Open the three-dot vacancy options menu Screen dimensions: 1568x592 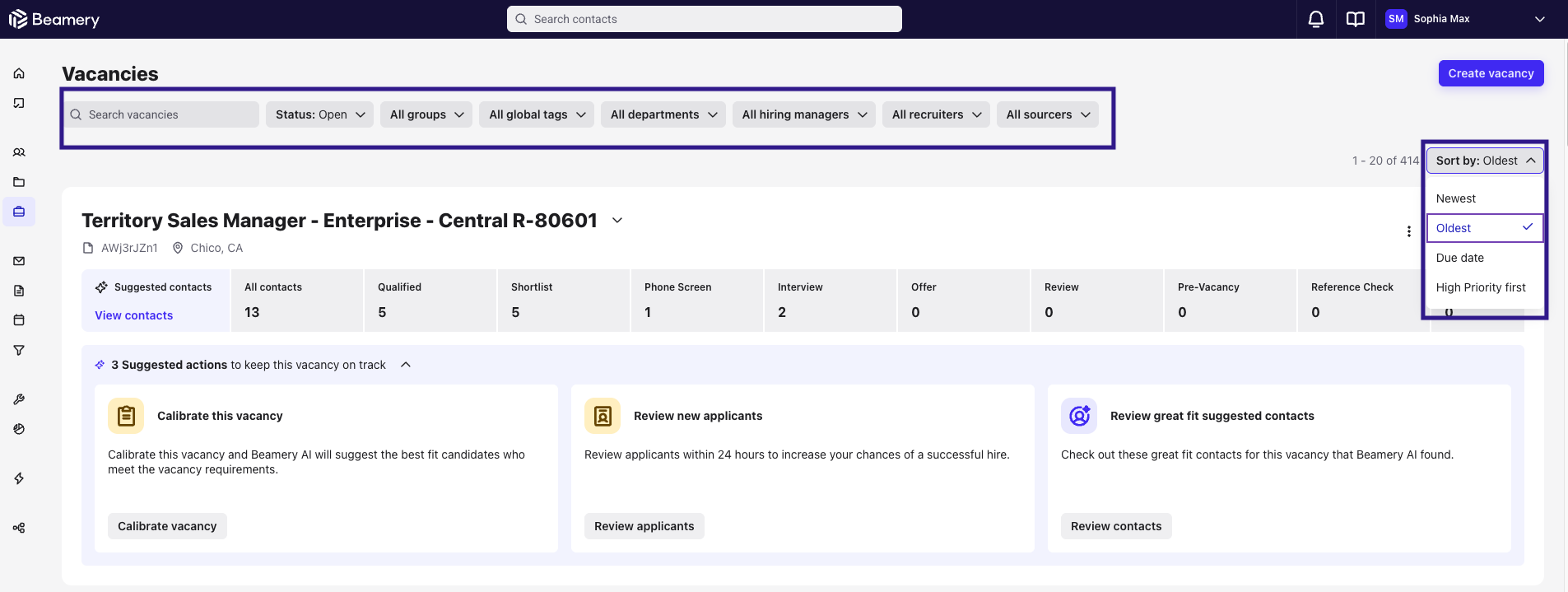click(1408, 231)
